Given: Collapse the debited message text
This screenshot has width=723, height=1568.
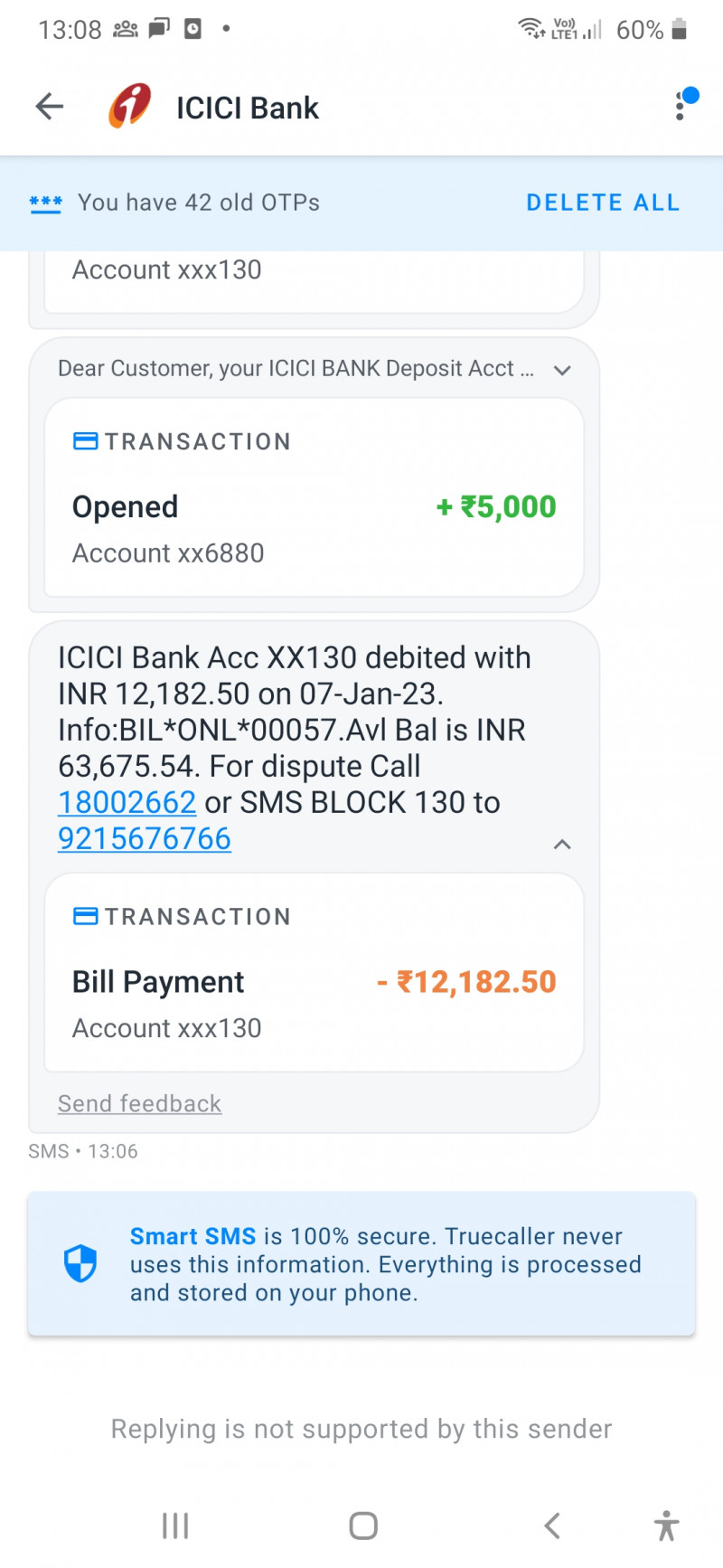Looking at the screenshot, I should tap(562, 845).
